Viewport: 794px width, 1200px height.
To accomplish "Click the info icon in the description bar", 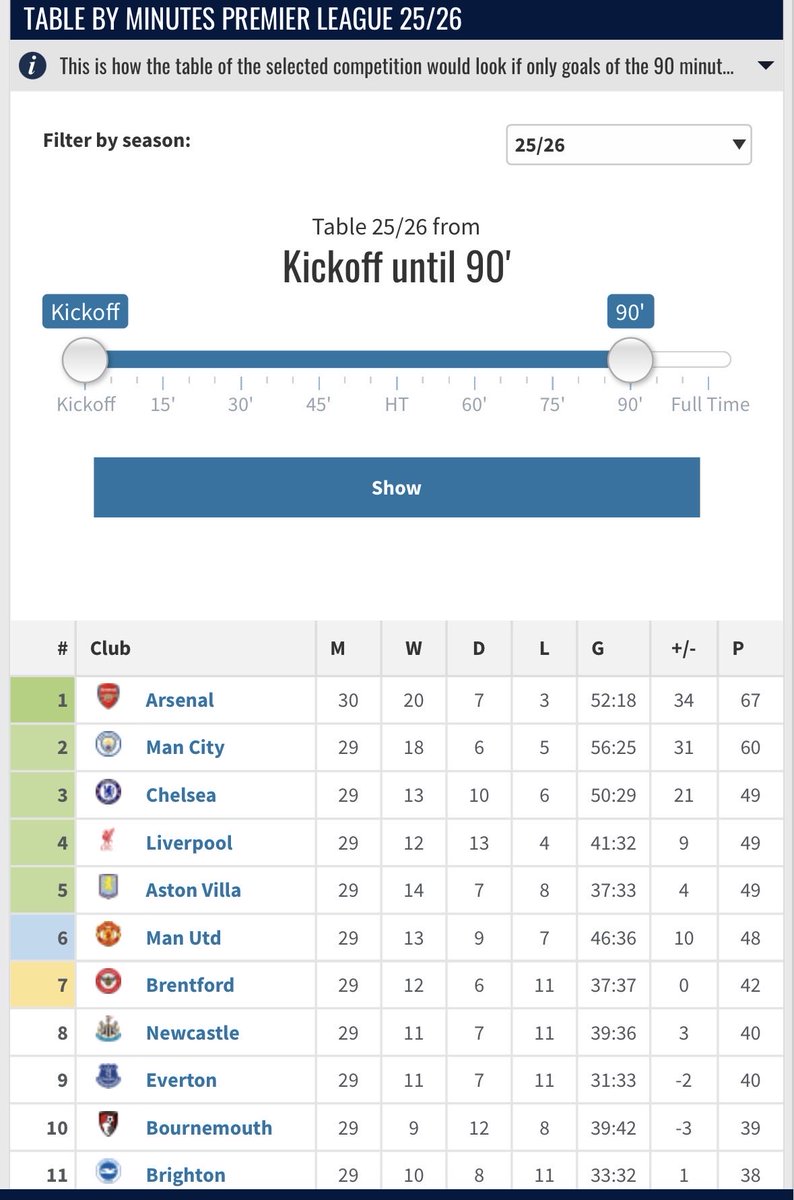I will (x=35, y=67).
